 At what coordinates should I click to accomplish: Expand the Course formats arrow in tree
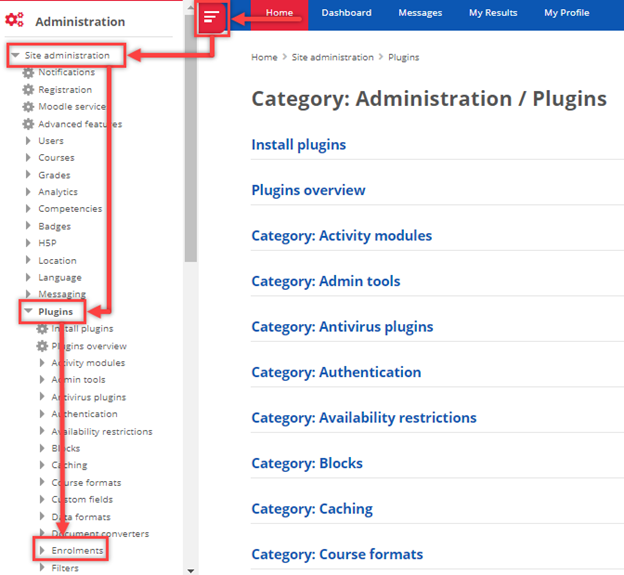tap(42, 482)
